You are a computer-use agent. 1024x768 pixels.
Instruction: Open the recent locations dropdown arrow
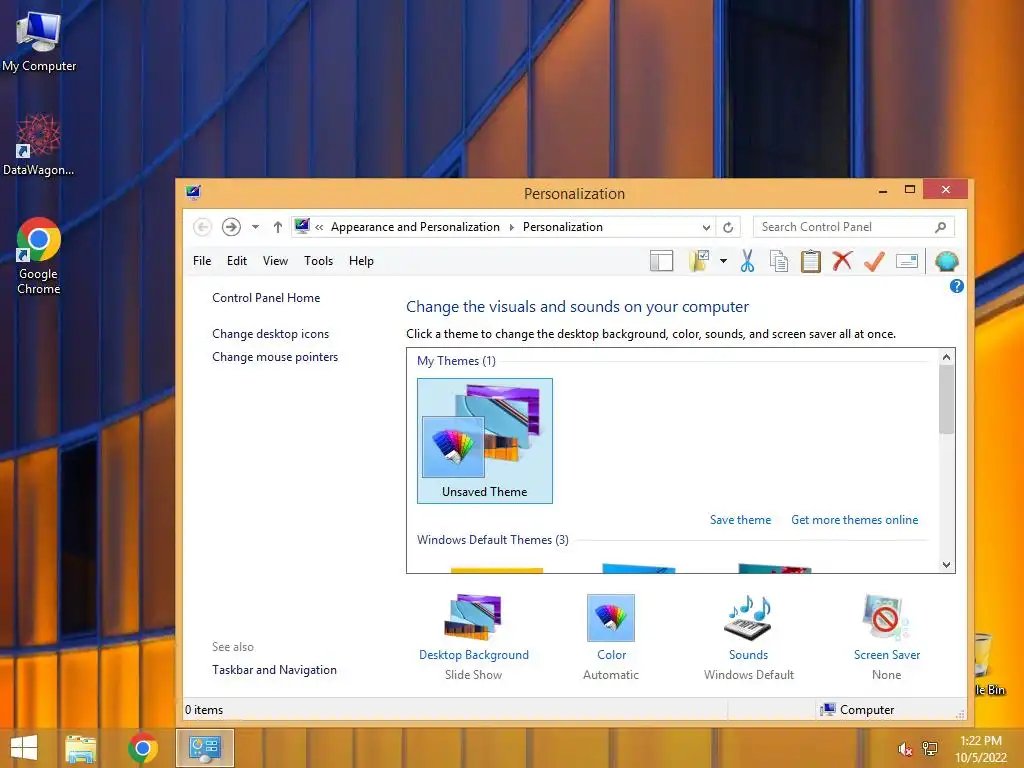click(x=255, y=227)
